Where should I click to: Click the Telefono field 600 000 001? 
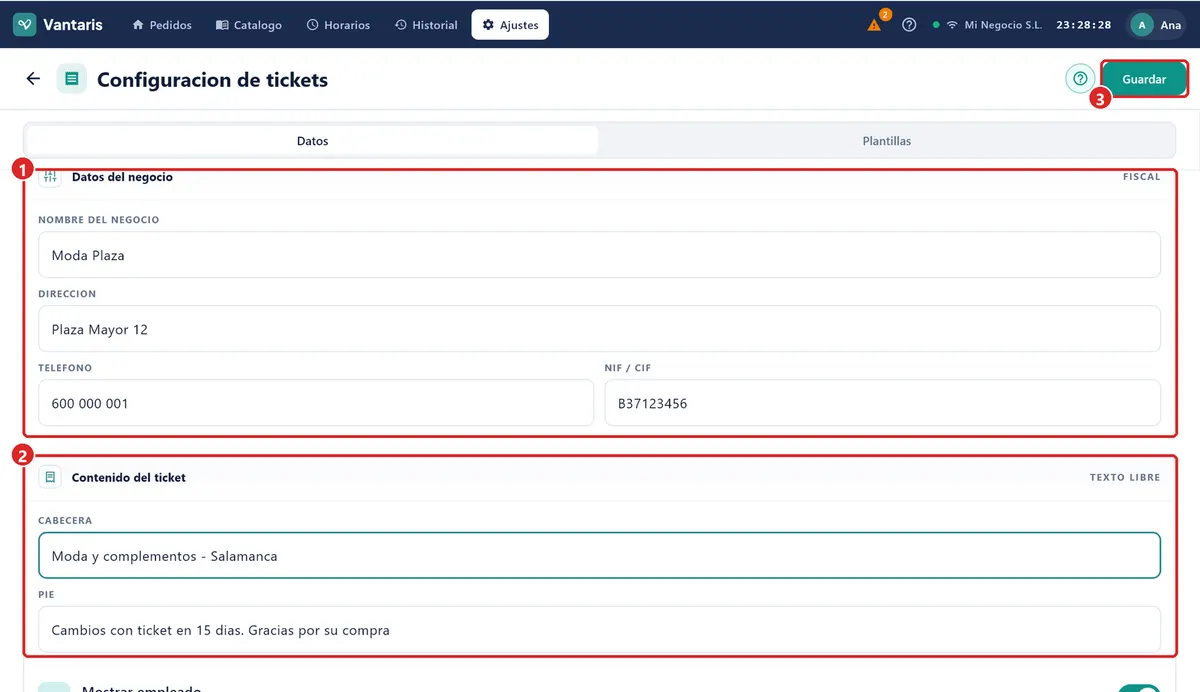click(316, 403)
